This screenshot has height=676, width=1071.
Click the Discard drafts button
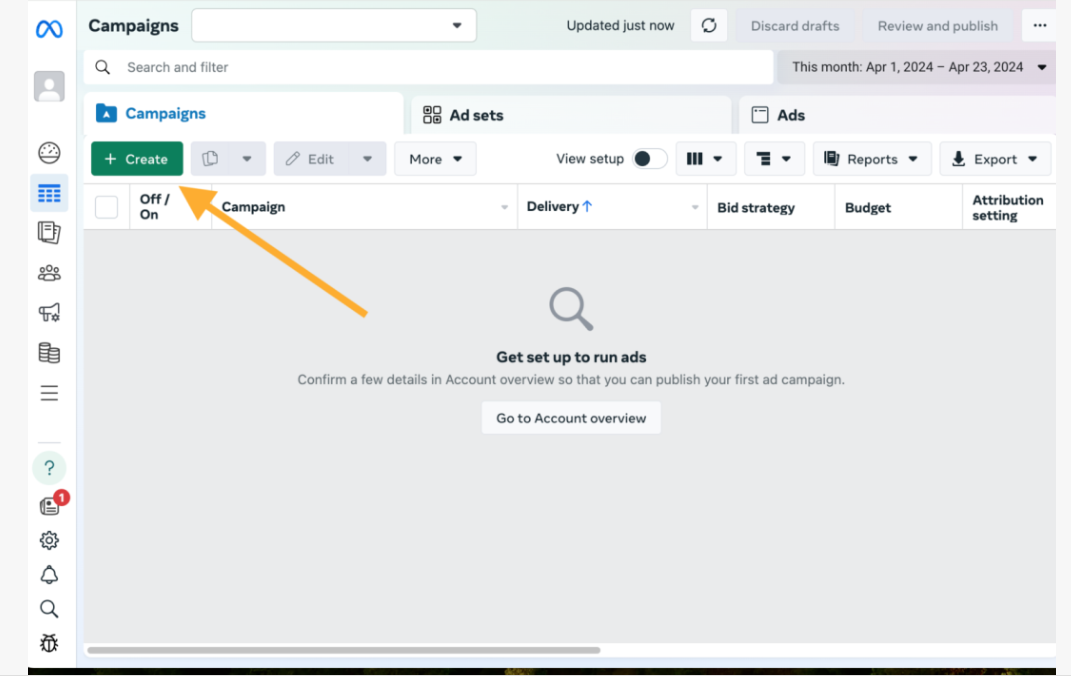[795, 26]
